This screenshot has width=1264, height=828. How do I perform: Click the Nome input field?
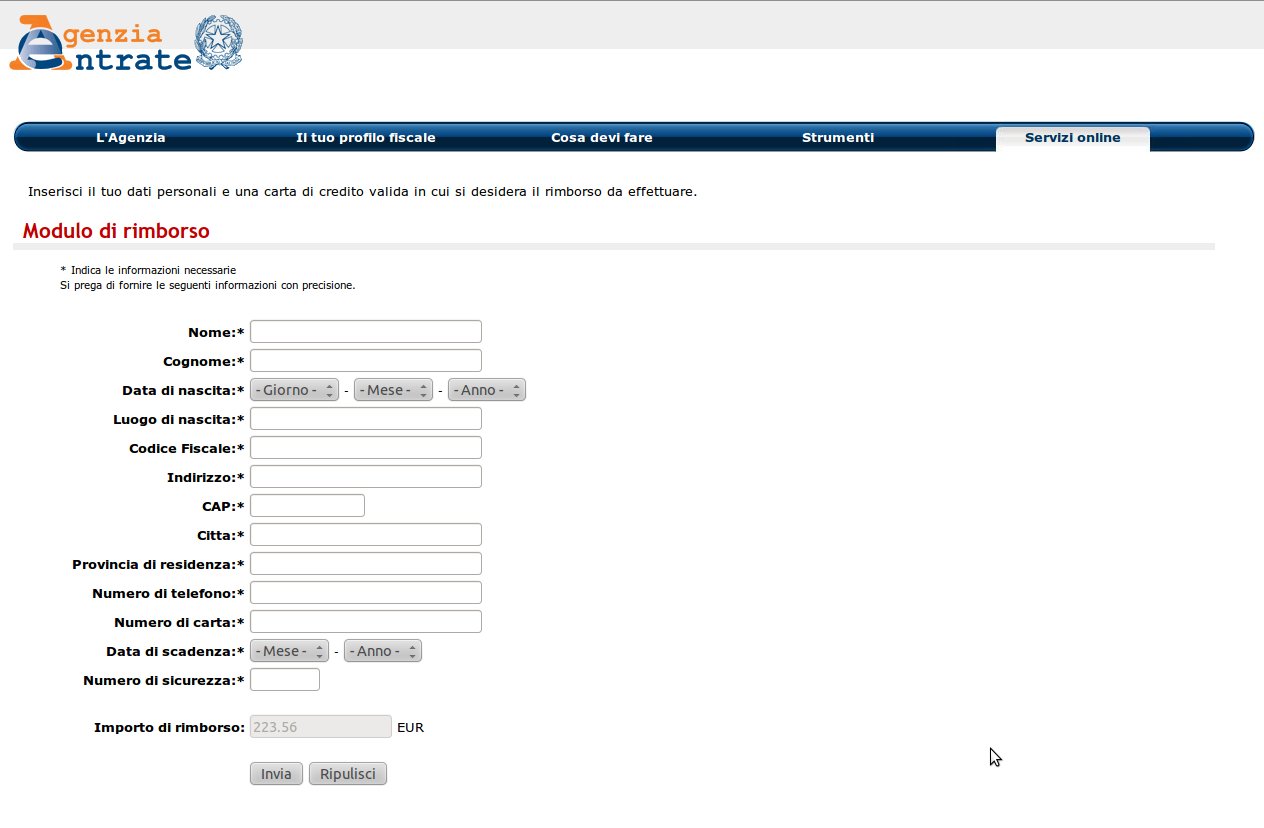tap(366, 332)
